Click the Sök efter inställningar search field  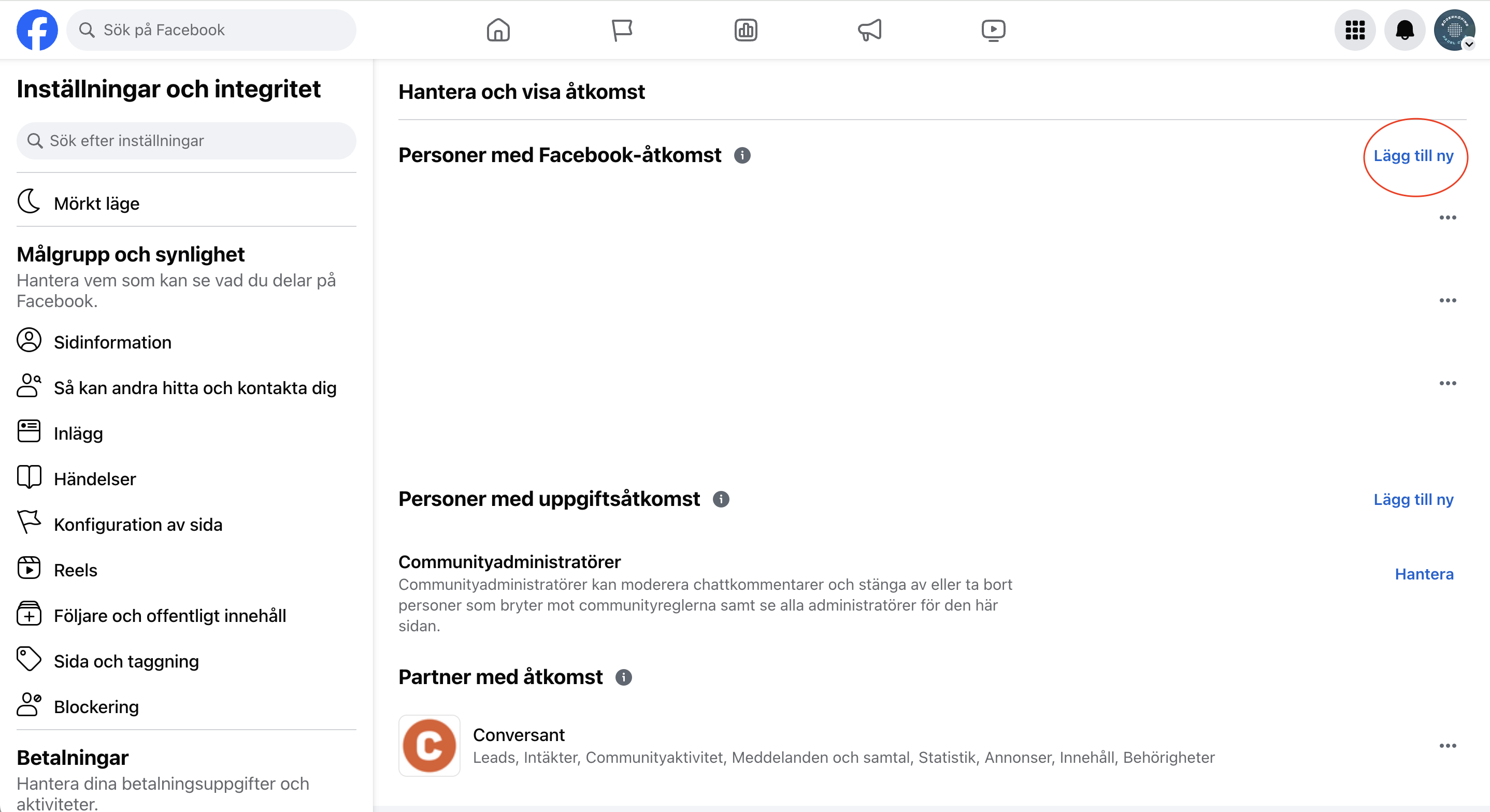click(x=187, y=140)
